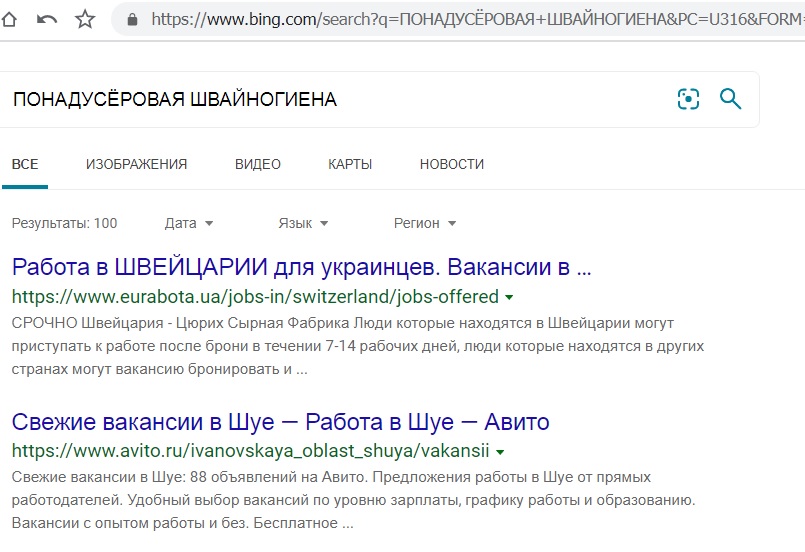
Task: Switch to the ИЗОБРАЖЕНИЯ tab
Action: 137,164
